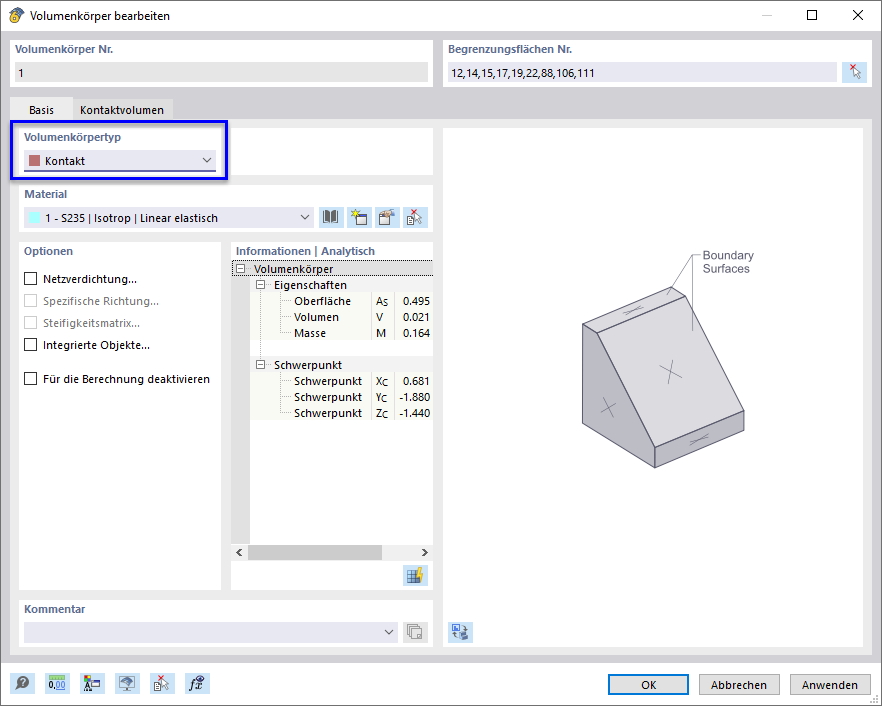Click the Anwenden button

pyautogui.click(x=830, y=685)
